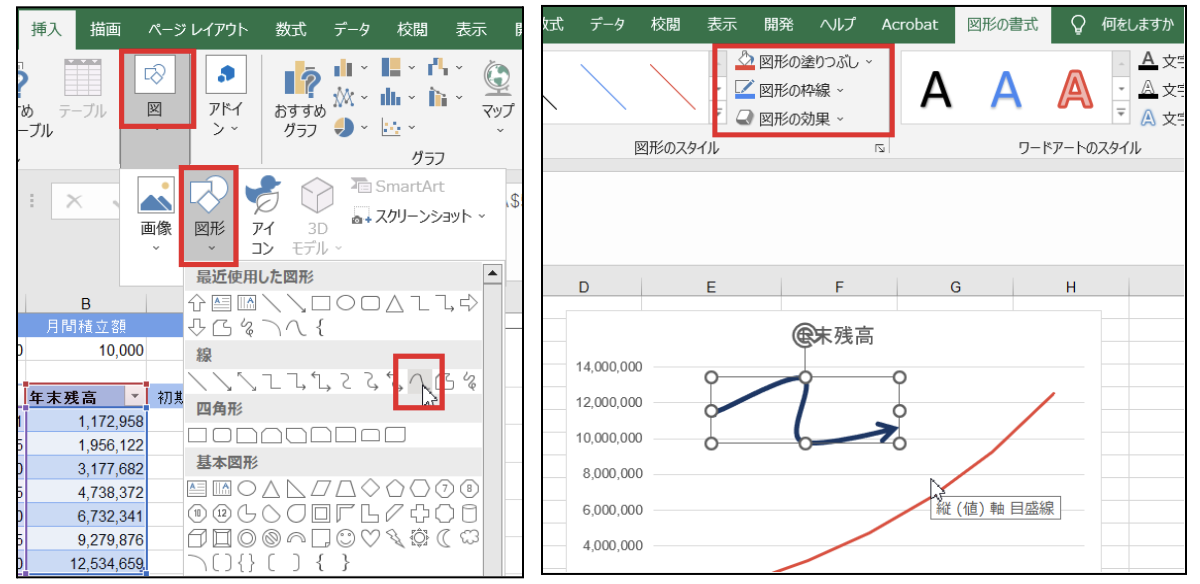The image size is (1200, 584).
Task: Apply the red line shape style
Action: click(671, 87)
